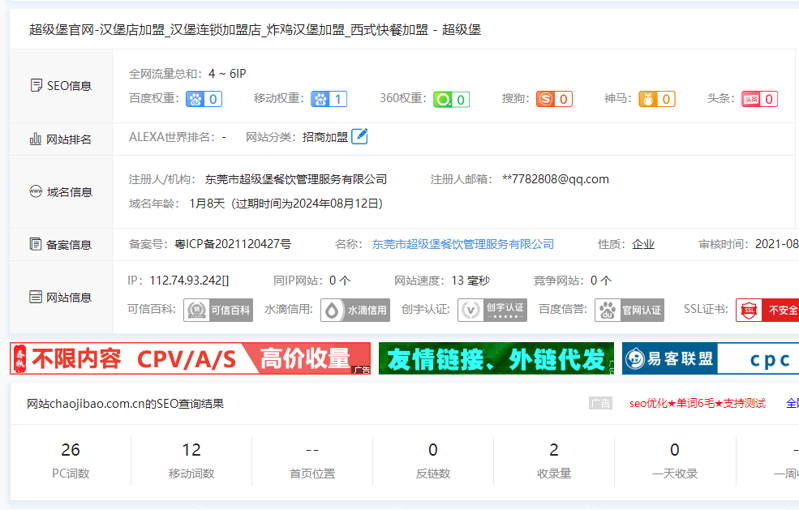Click the 备案信息 document icon
799x510 pixels.
[x=35, y=245]
